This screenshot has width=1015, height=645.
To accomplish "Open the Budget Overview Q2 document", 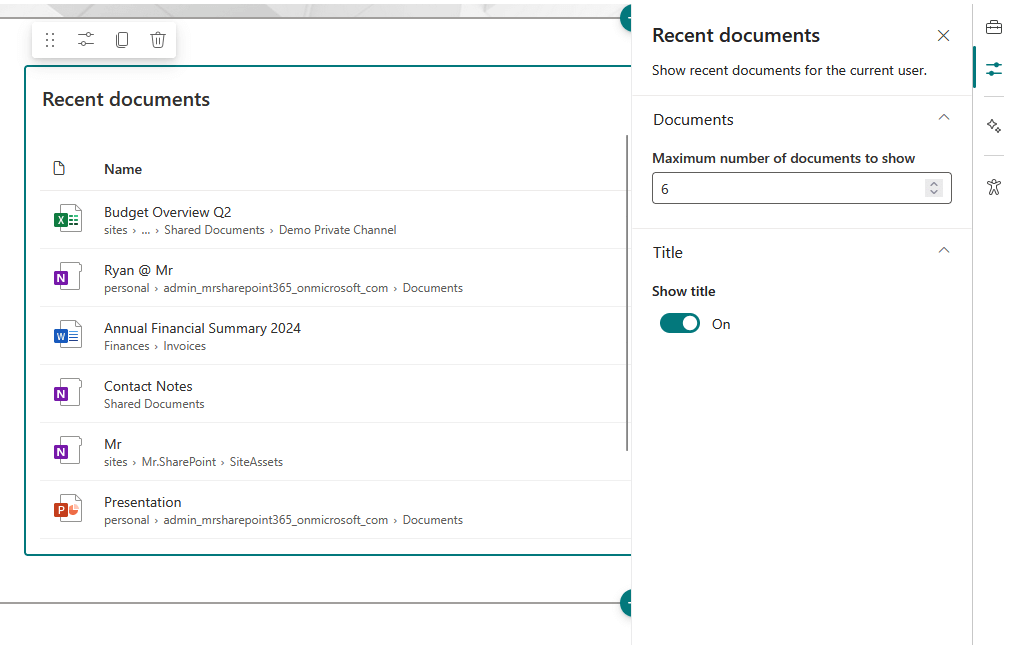I will click(x=168, y=212).
